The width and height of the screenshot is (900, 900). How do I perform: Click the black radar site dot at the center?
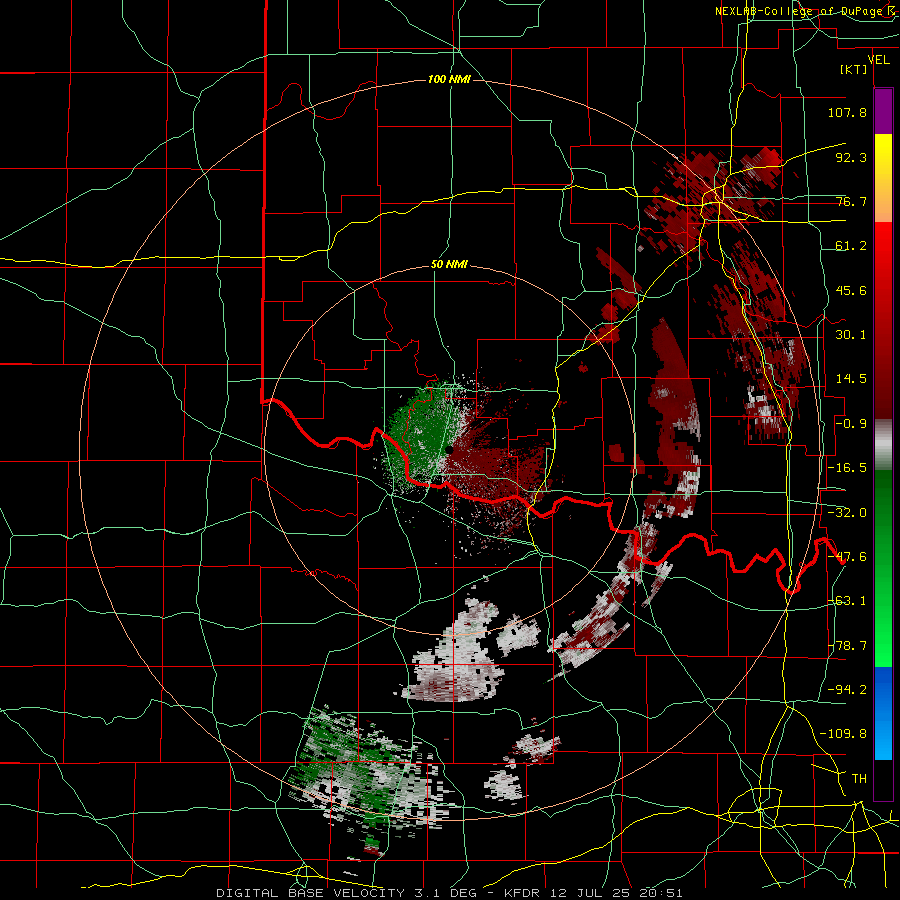[449, 450]
